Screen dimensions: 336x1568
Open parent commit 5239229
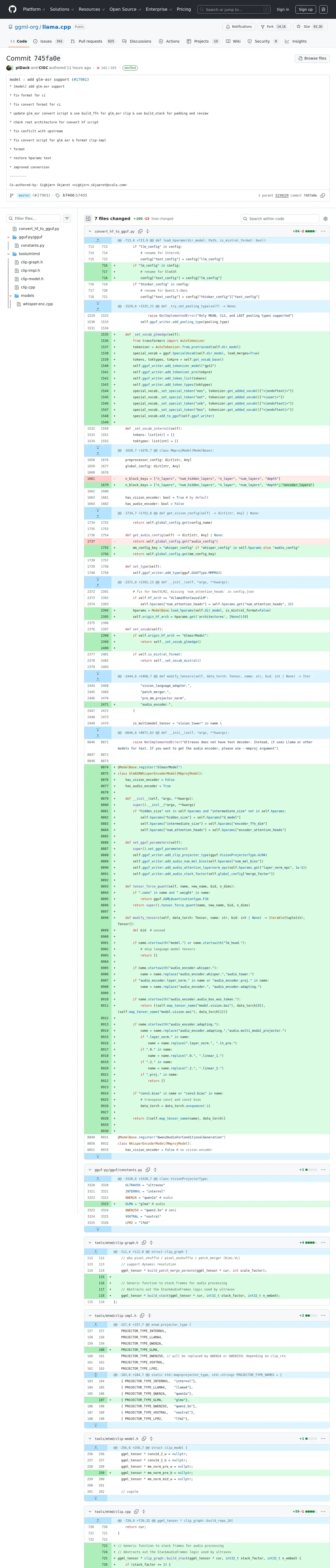coord(282,195)
